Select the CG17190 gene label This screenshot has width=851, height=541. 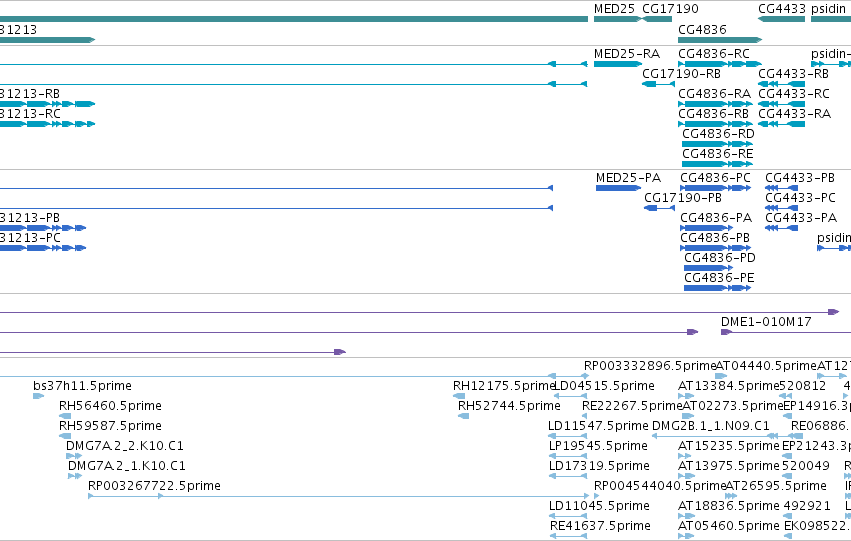(670, 9)
